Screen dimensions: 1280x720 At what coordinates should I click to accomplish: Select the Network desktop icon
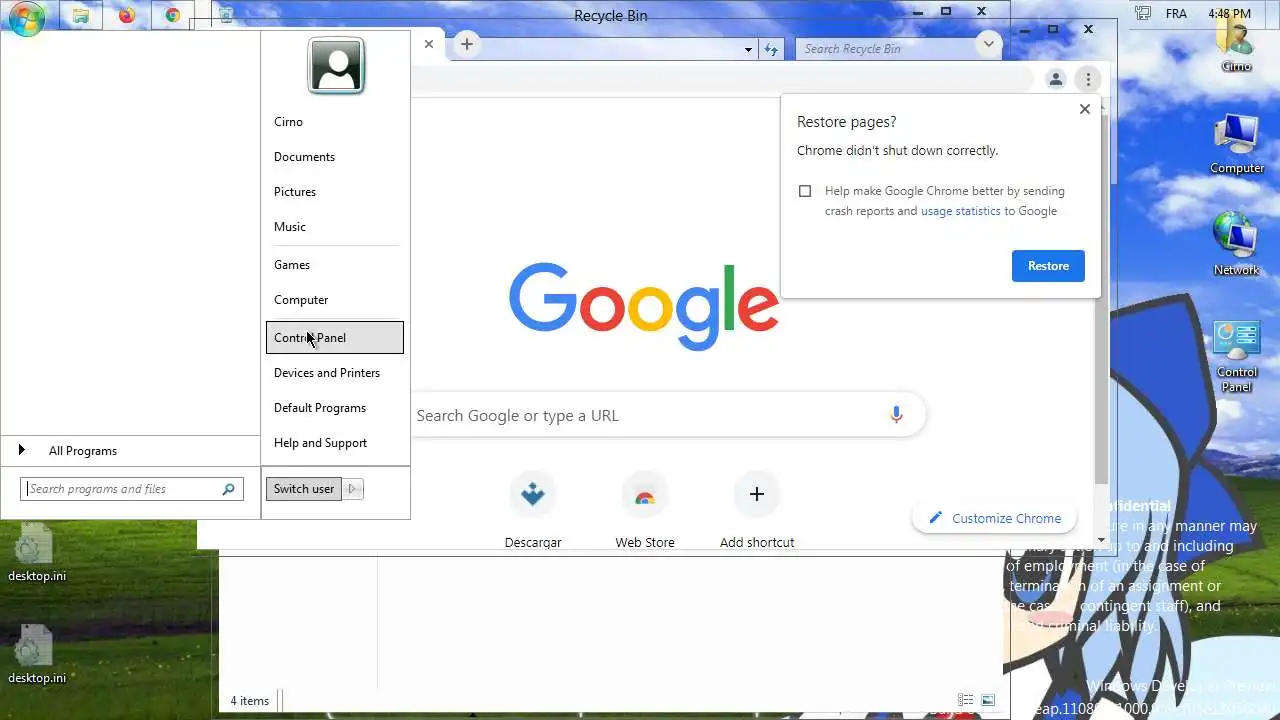coord(1237,245)
